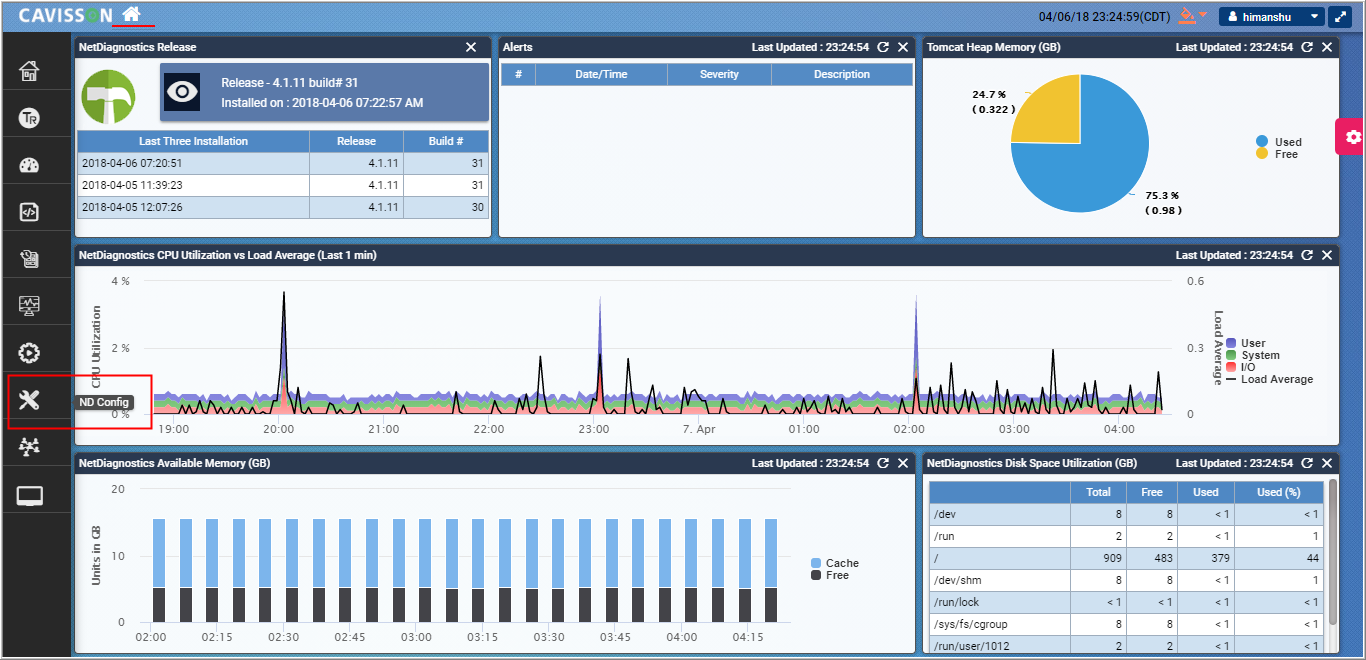Select the /dev/shm row in disk table
Viewport: 1366px width, 660px height.
(x=1126, y=580)
